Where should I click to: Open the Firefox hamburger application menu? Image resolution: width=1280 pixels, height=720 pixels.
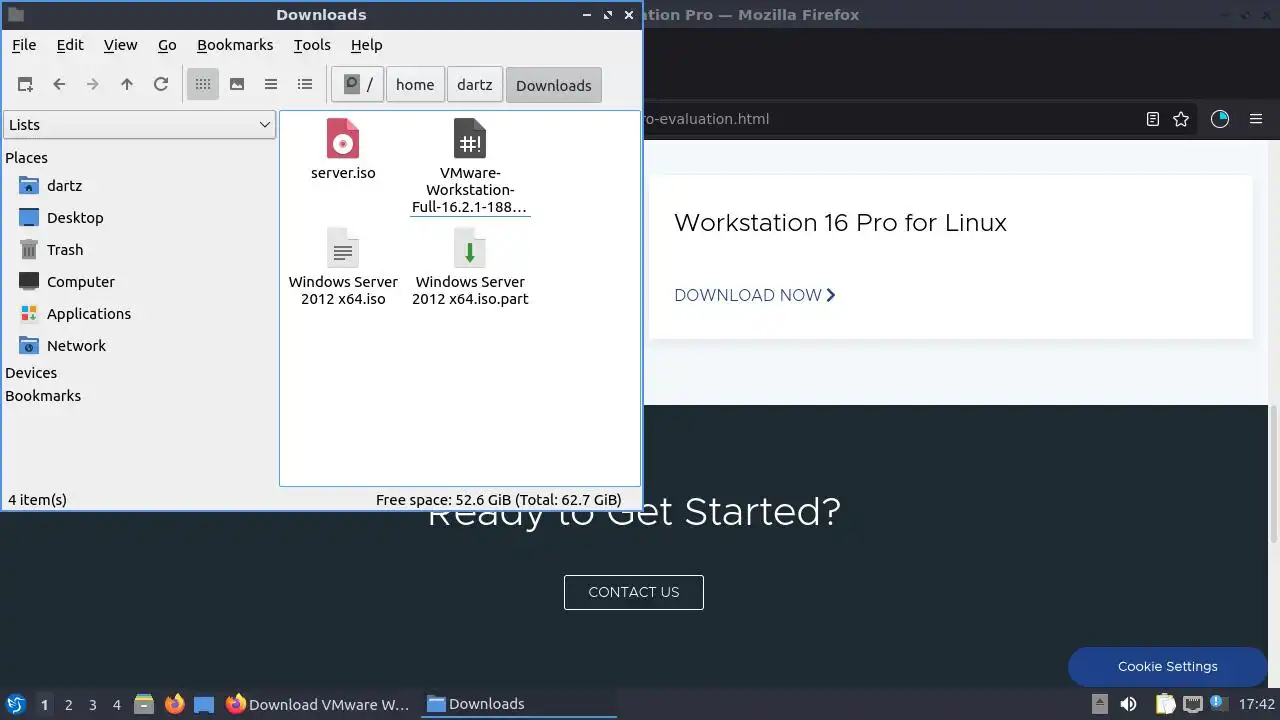(1256, 119)
